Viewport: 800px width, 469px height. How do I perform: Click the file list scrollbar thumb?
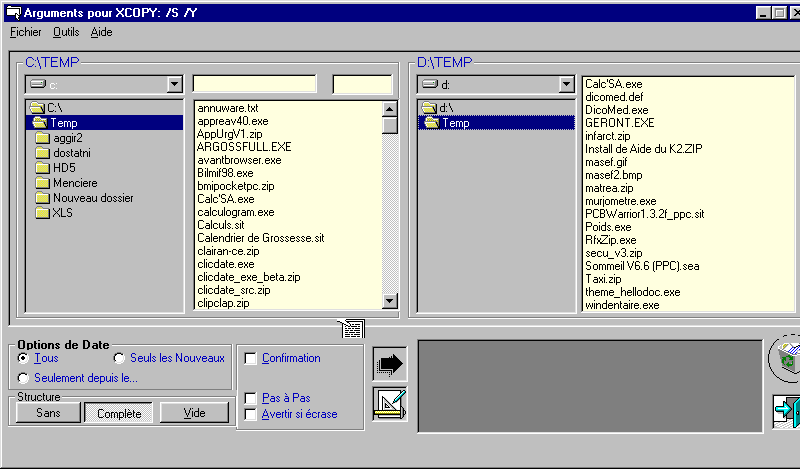390,125
